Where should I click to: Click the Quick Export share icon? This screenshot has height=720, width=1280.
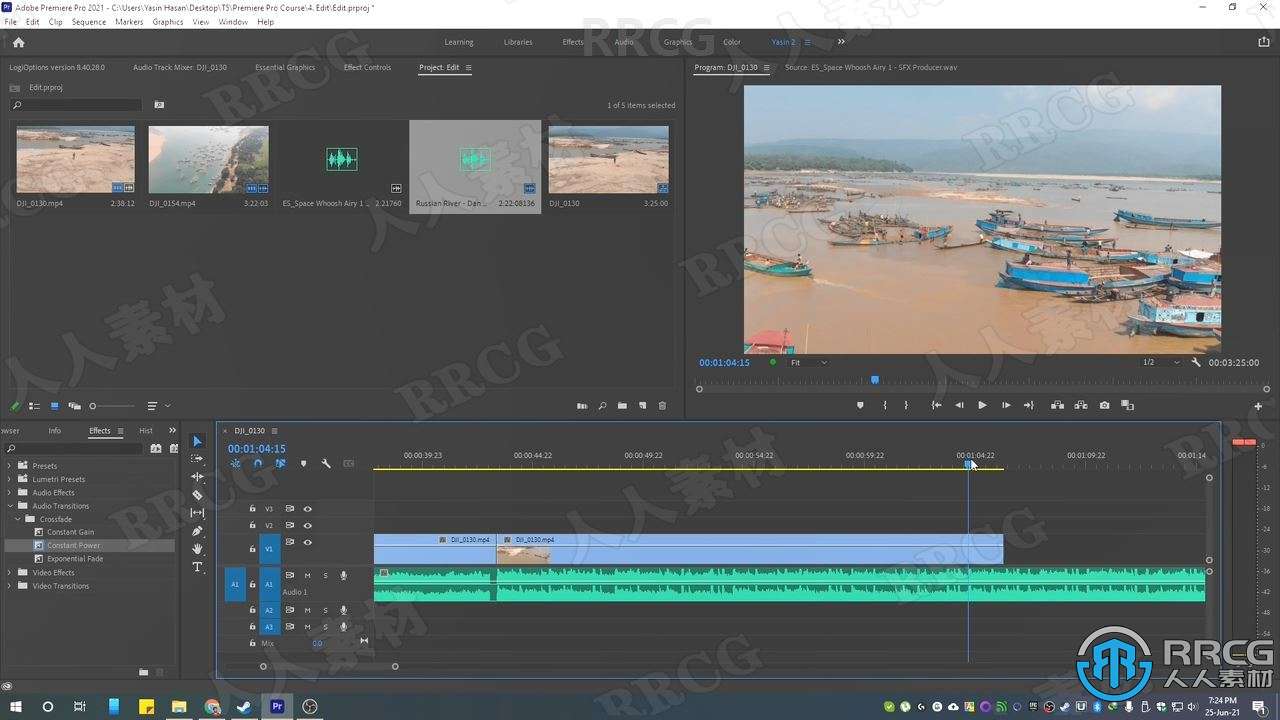click(1263, 42)
